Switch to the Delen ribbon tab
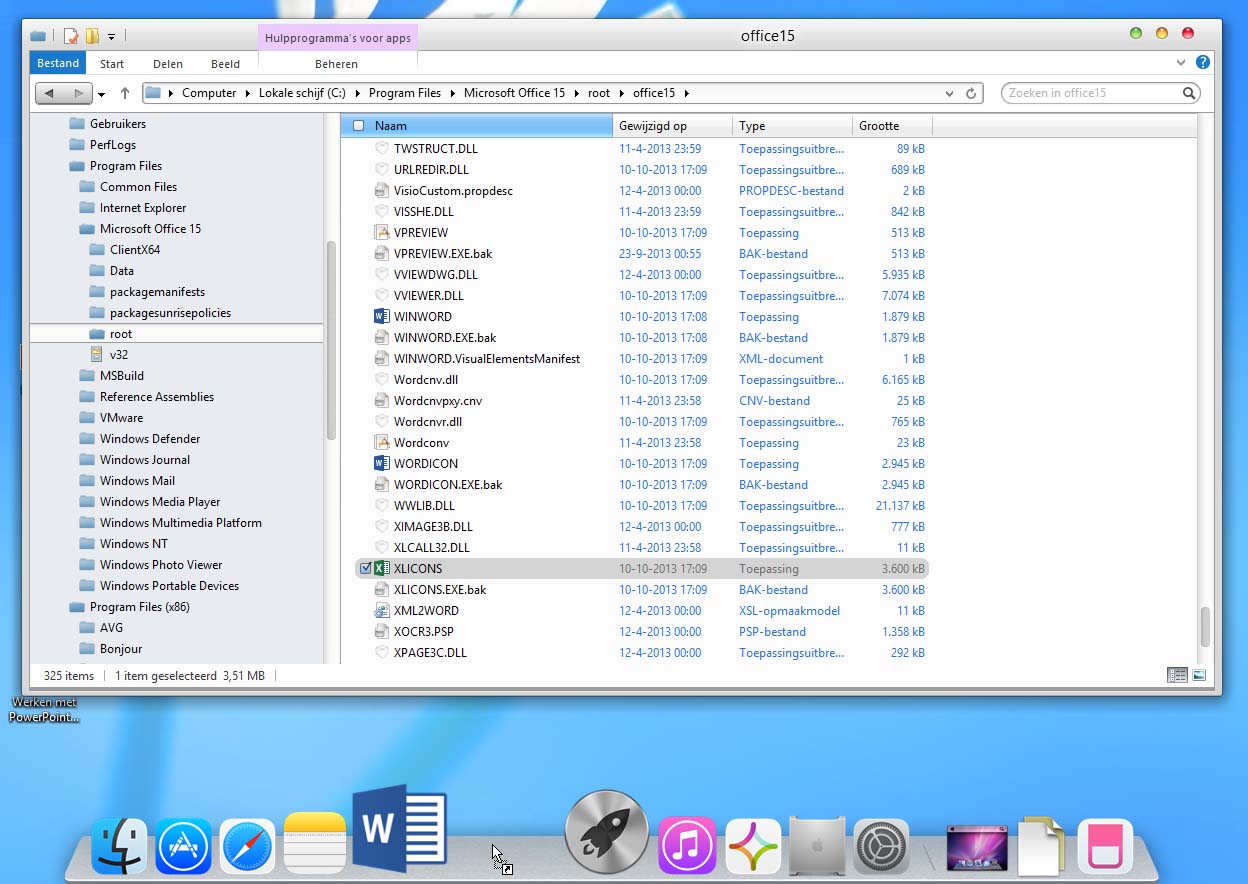 [168, 64]
